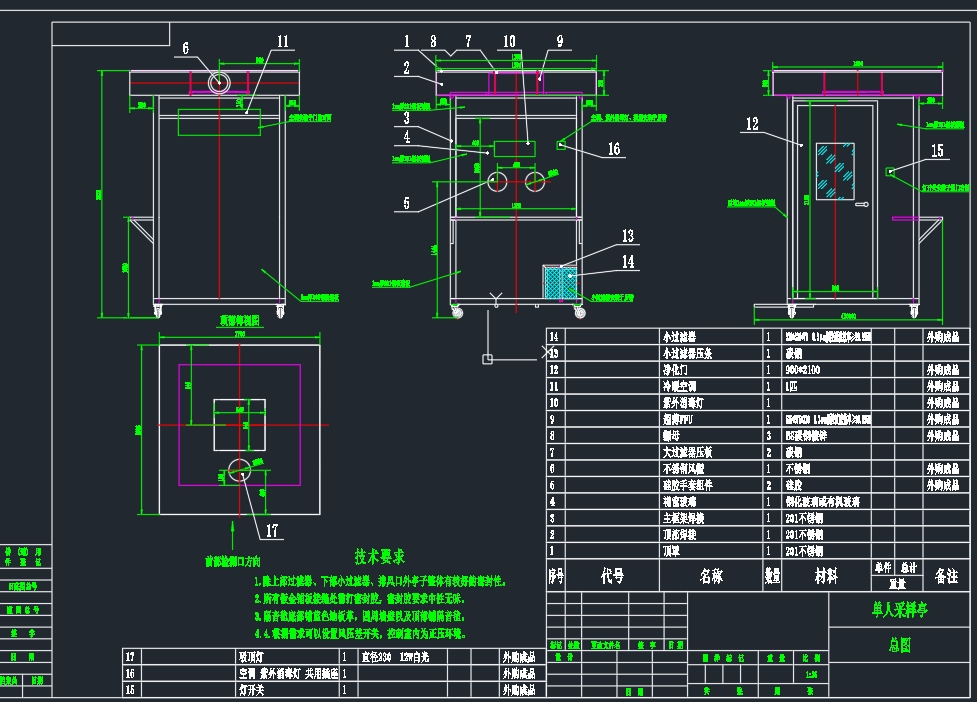Screen dimensions: 977x702
Task: Select the air conditioner rectangle in the left view
Action: point(219,122)
